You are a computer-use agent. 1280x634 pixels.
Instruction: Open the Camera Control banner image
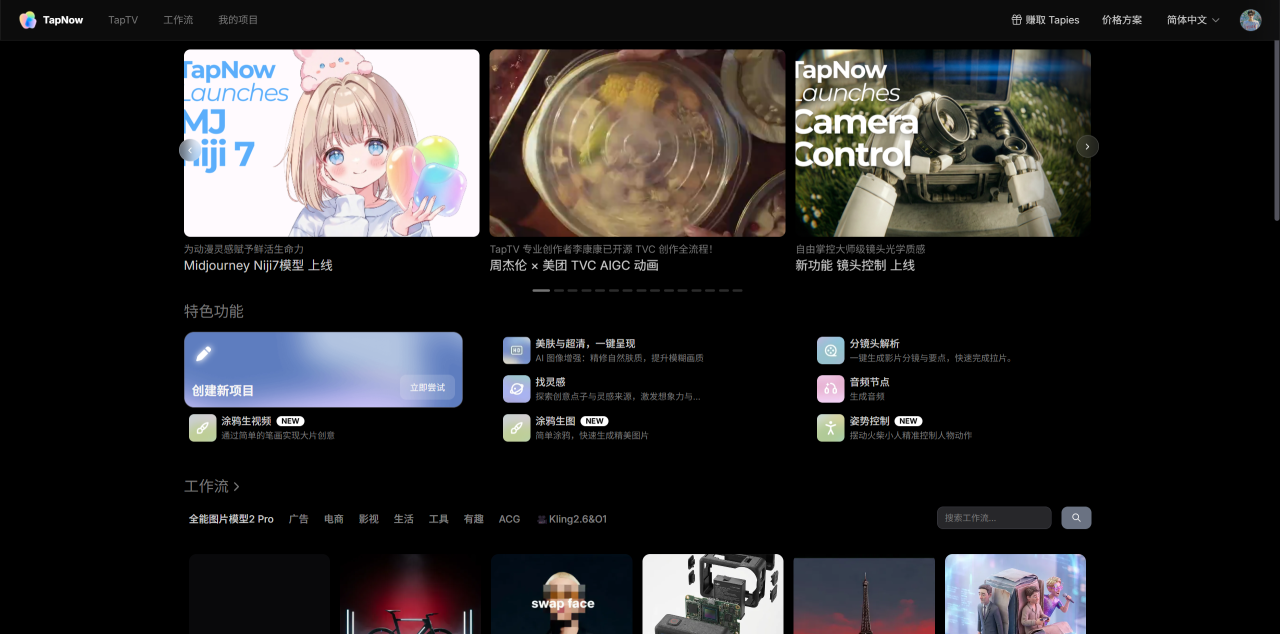pyautogui.click(x=943, y=143)
